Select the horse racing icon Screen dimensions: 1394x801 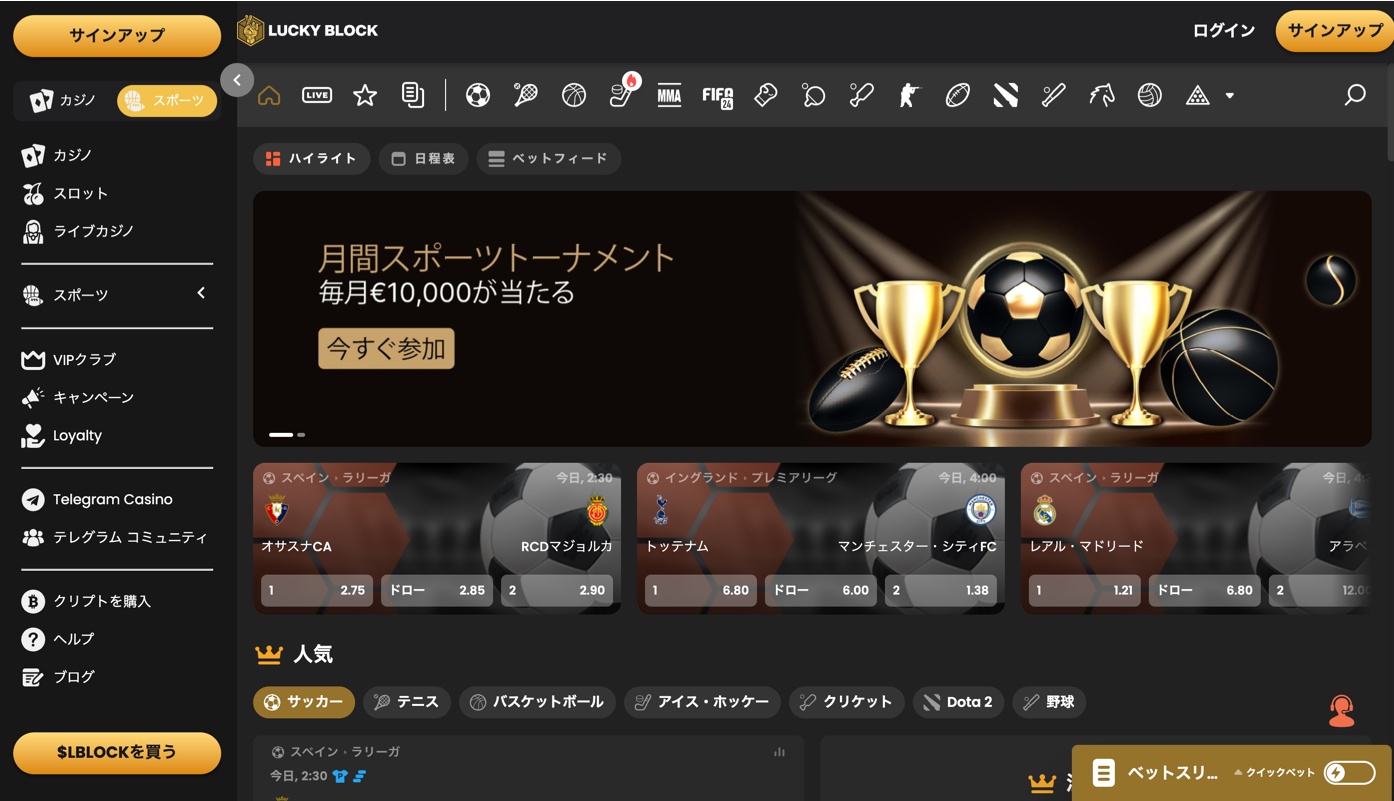[x=1102, y=96]
